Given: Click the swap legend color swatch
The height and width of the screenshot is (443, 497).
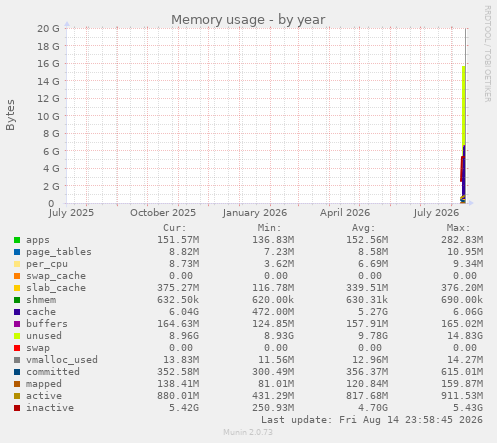Looking at the screenshot, I should [17, 348].
